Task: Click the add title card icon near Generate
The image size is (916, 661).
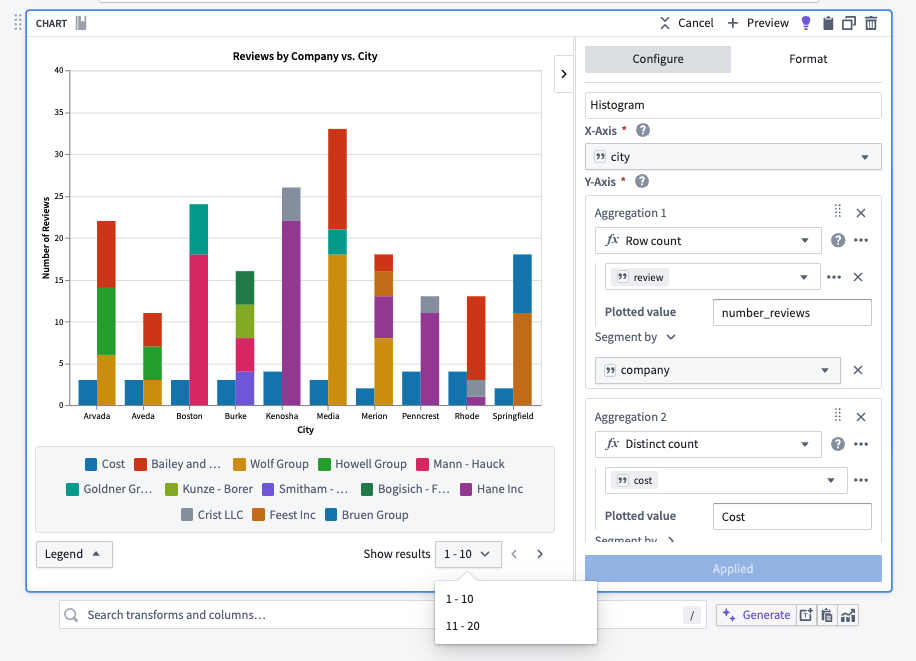Action: (806, 615)
